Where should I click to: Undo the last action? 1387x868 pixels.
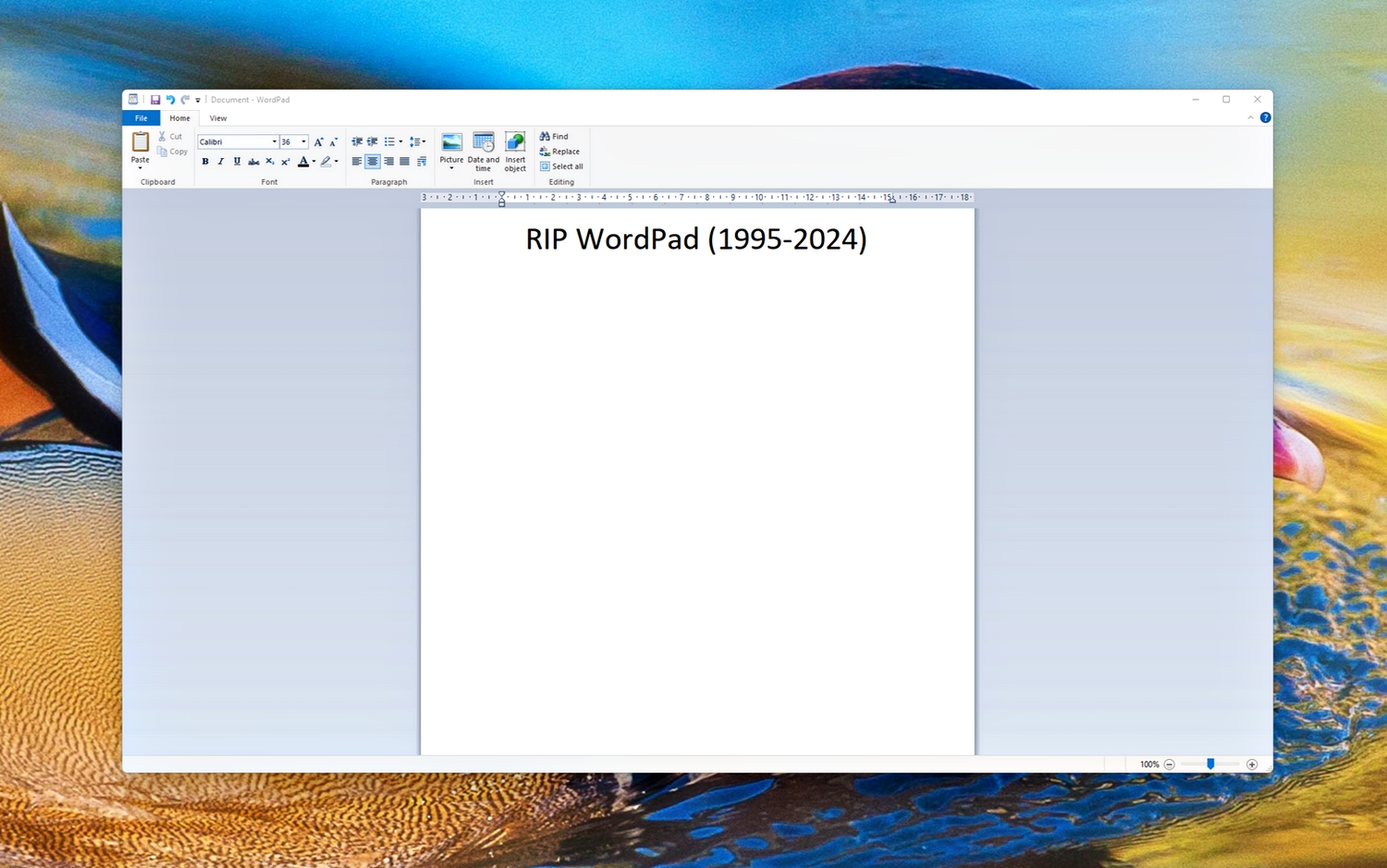coord(170,100)
